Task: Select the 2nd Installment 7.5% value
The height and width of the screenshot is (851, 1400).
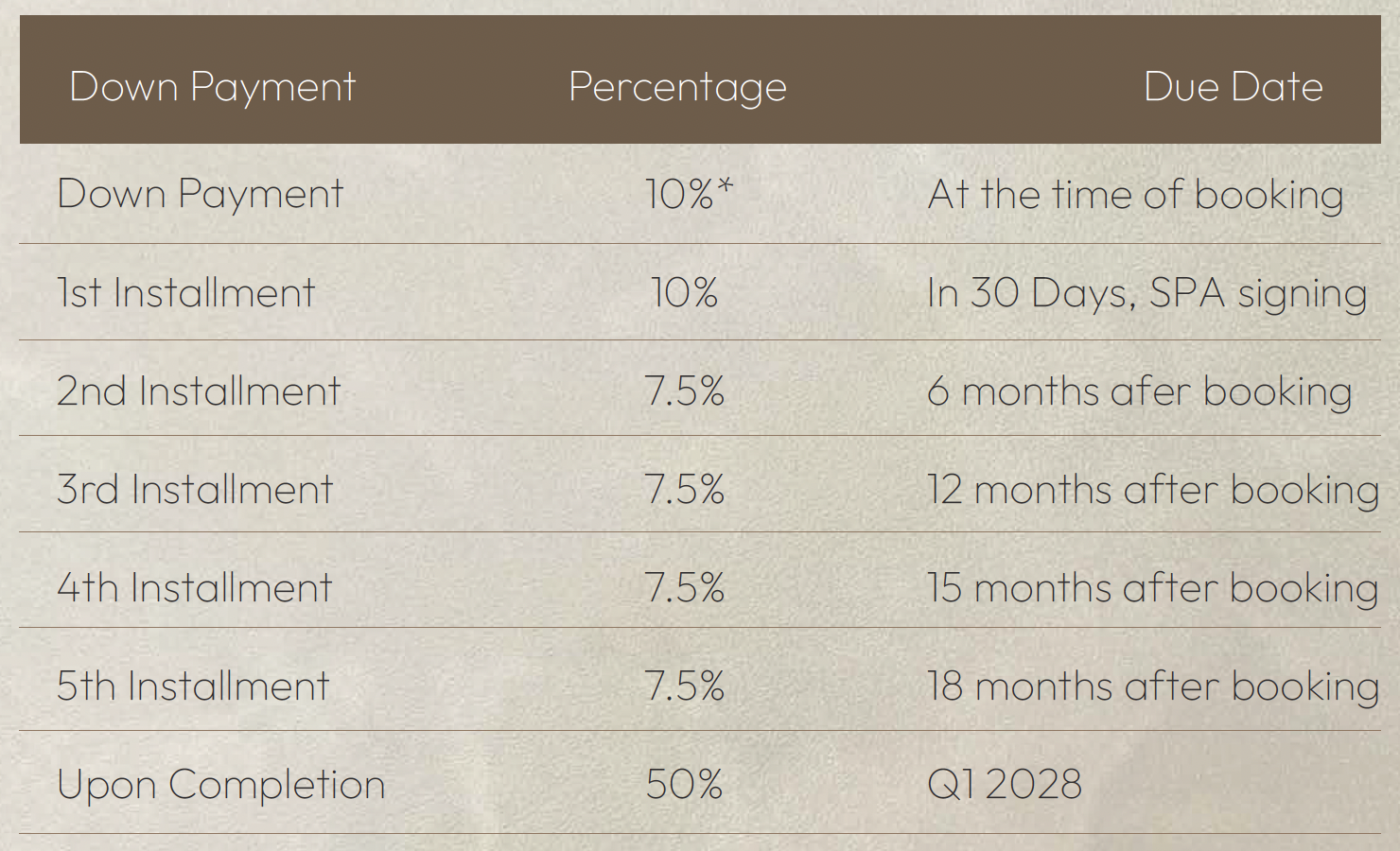Action: [x=684, y=391]
